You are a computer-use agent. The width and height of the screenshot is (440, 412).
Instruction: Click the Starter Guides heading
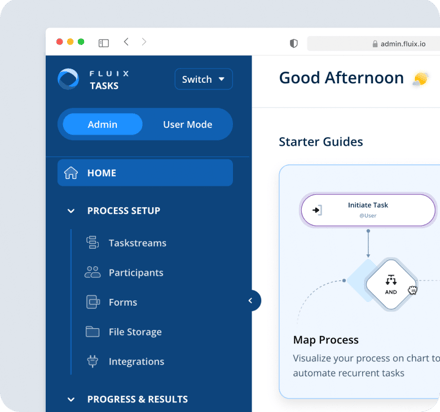[321, 142]
